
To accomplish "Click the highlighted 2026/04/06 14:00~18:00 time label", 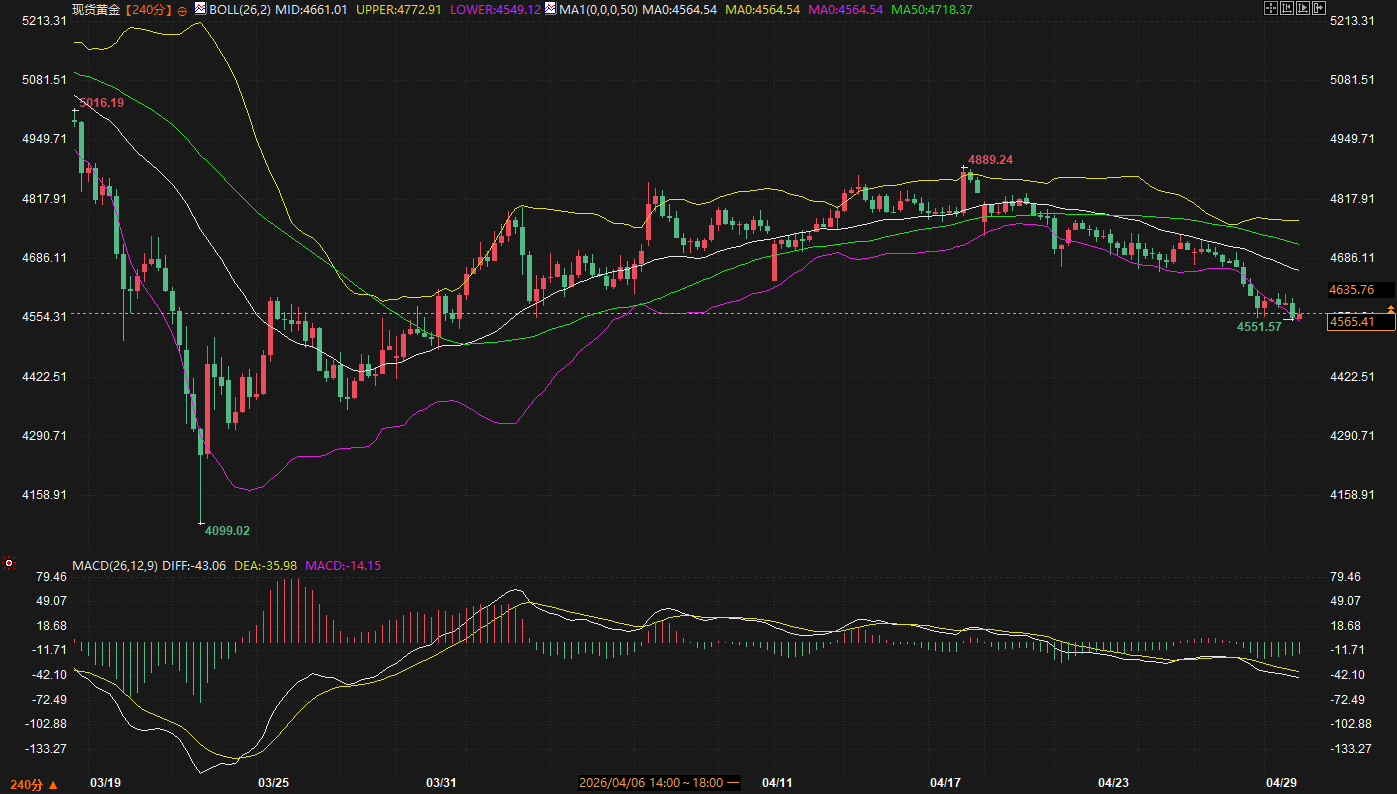I will click(660, 782).
